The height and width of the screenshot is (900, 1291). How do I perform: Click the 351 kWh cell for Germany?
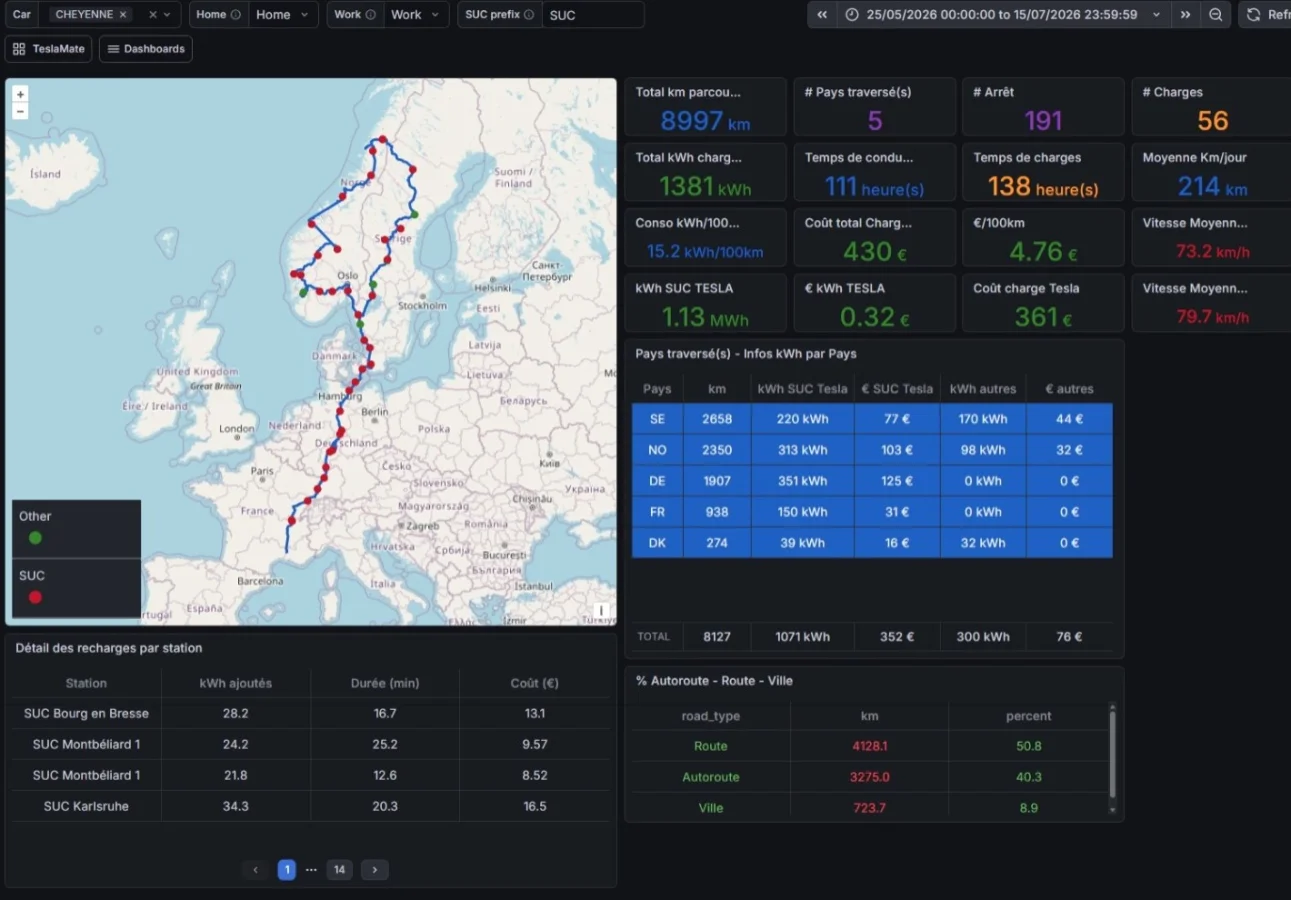point(802,481)
